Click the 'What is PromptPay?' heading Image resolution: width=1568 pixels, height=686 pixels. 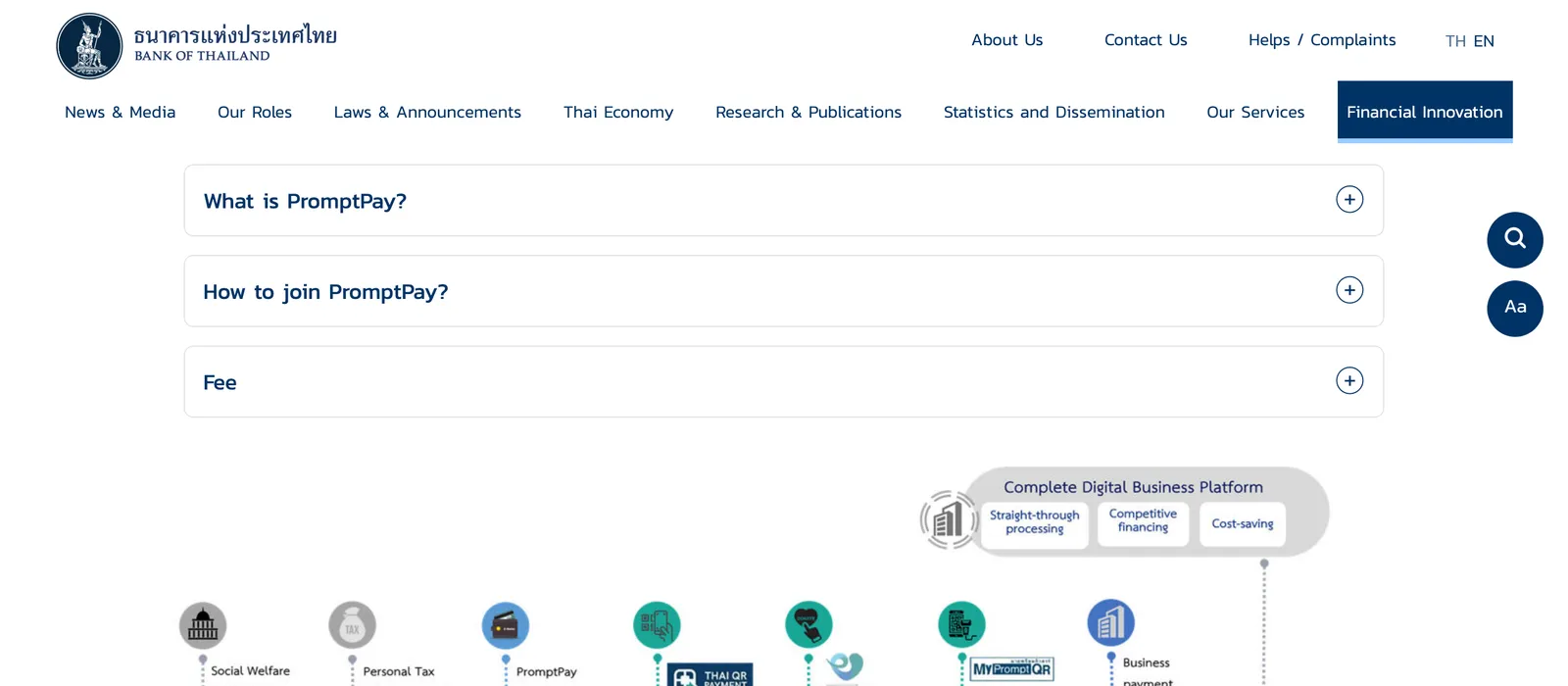click(x=305, y=201)
